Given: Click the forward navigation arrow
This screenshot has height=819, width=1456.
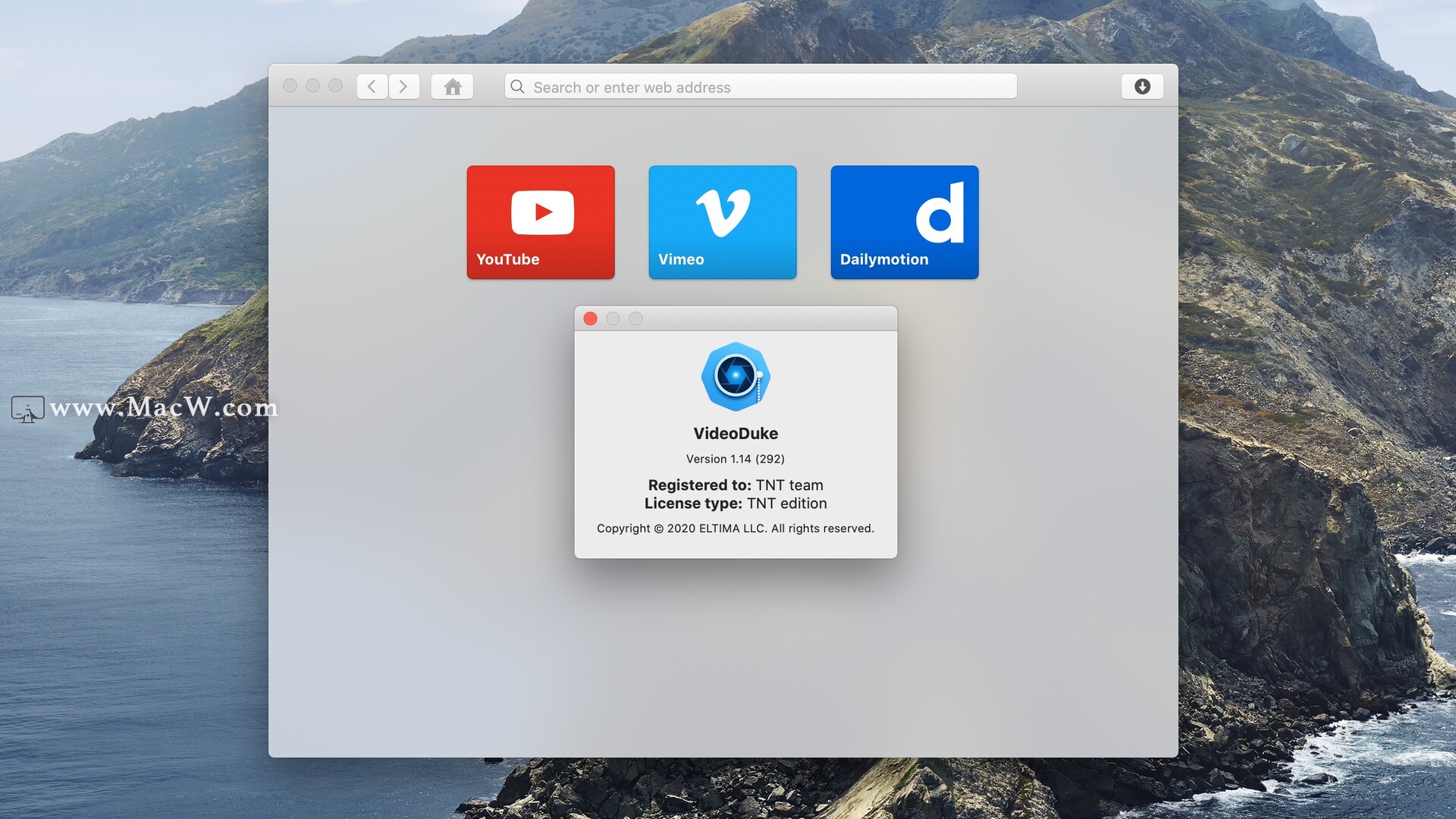Looking at the screenshot, I should coord(403,87).
